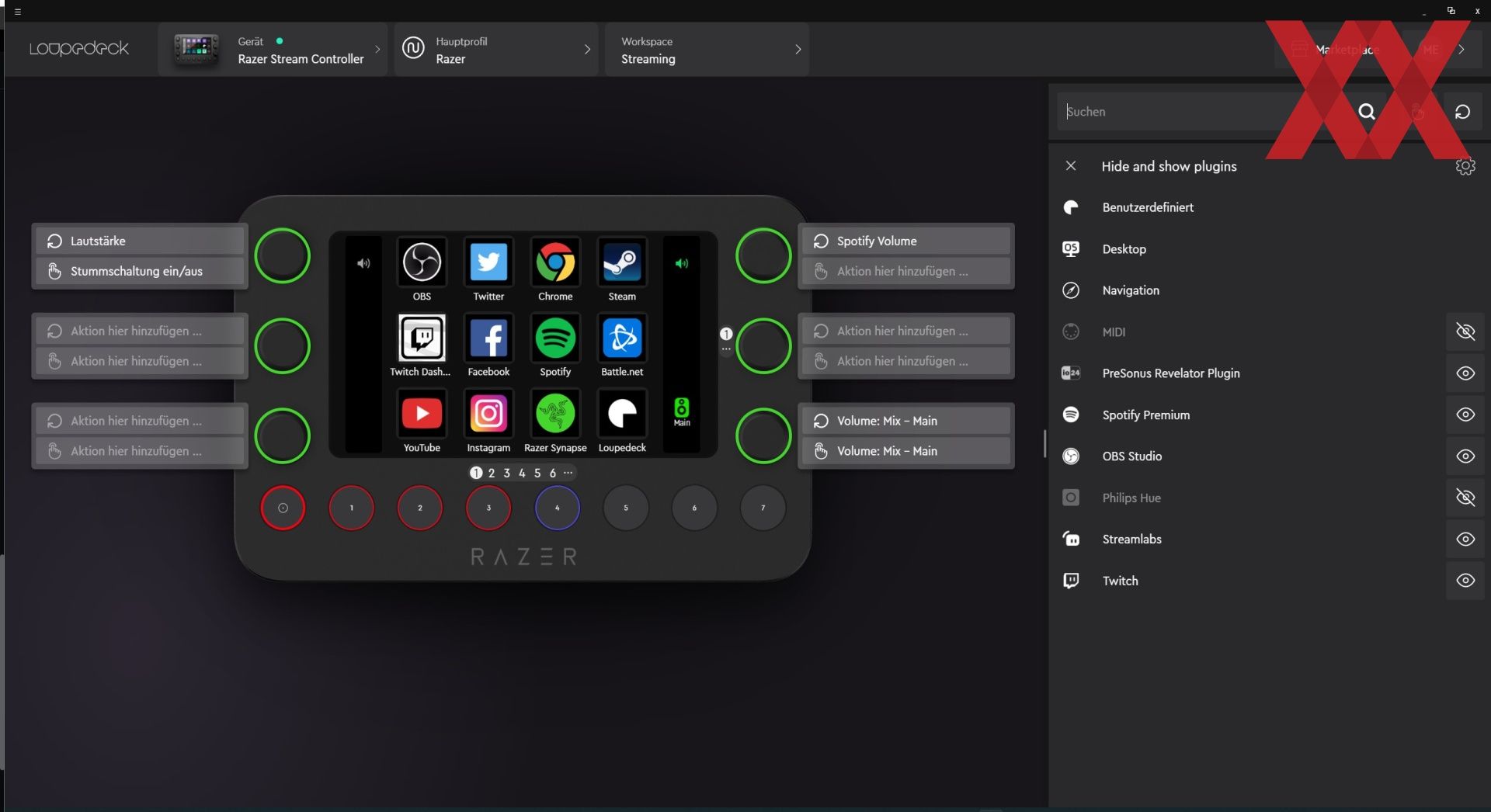
Task: Open dial pages ellipsis beside right dials
Action: tap(726, 349)
